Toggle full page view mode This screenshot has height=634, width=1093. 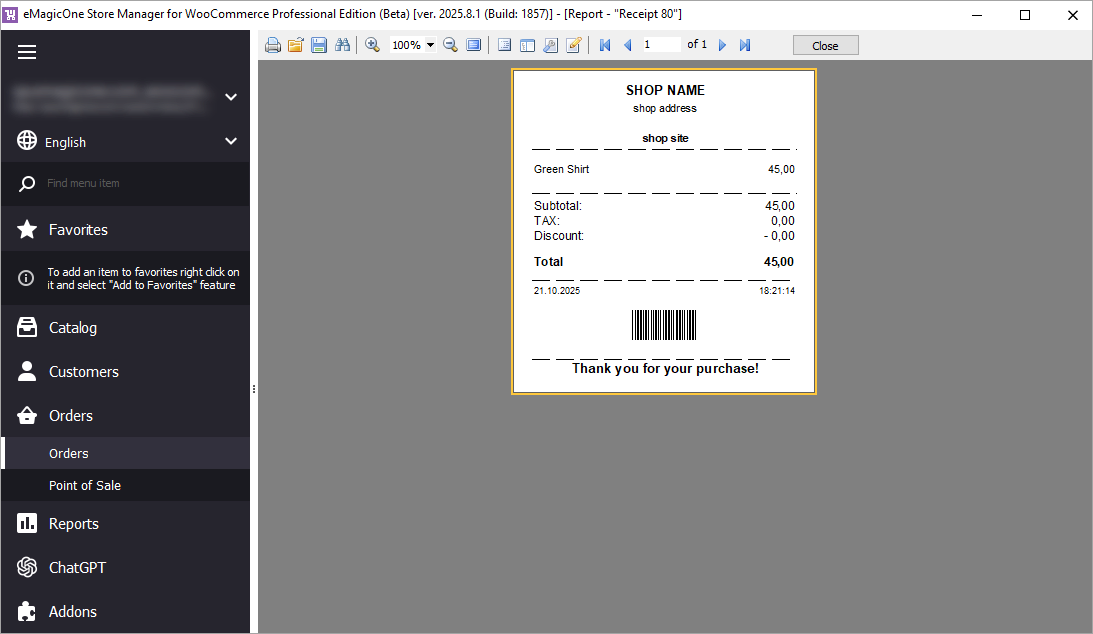point(474,44)
